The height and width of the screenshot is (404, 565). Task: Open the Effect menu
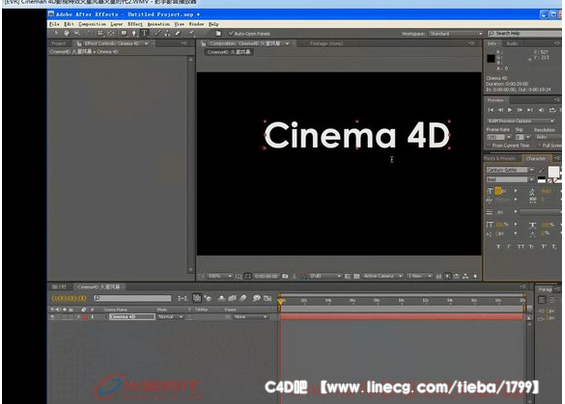pos(135,24)
